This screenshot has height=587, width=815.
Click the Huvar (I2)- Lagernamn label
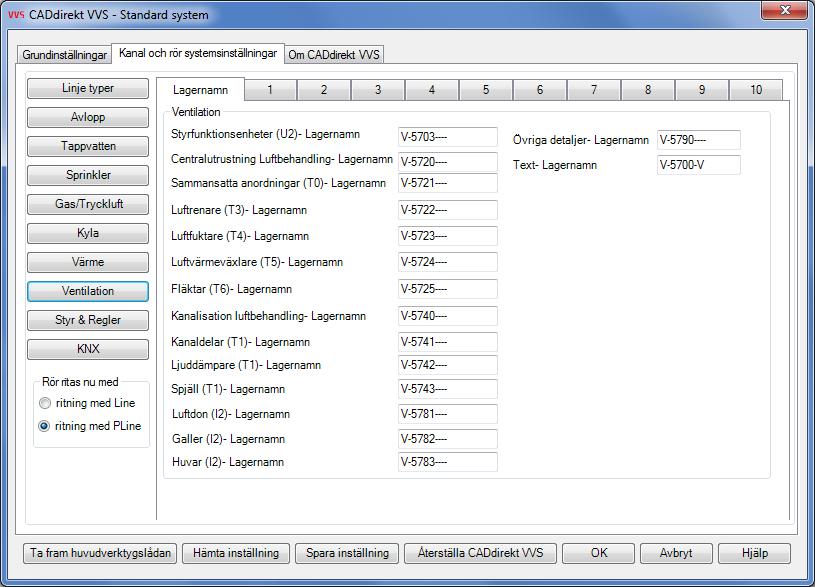tap(228, 462)
